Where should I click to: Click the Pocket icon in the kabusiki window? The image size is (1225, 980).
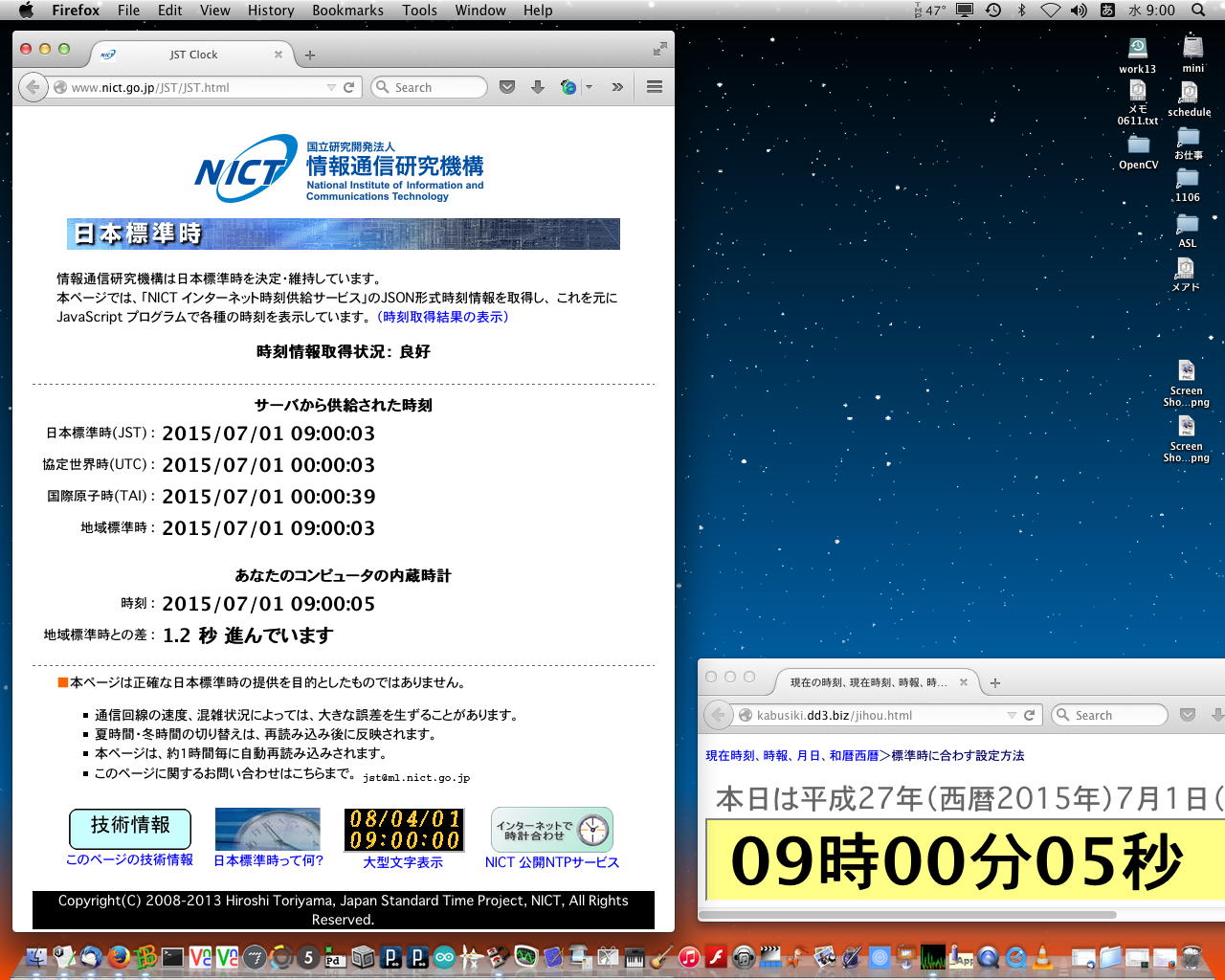[x=1188, y=715]
